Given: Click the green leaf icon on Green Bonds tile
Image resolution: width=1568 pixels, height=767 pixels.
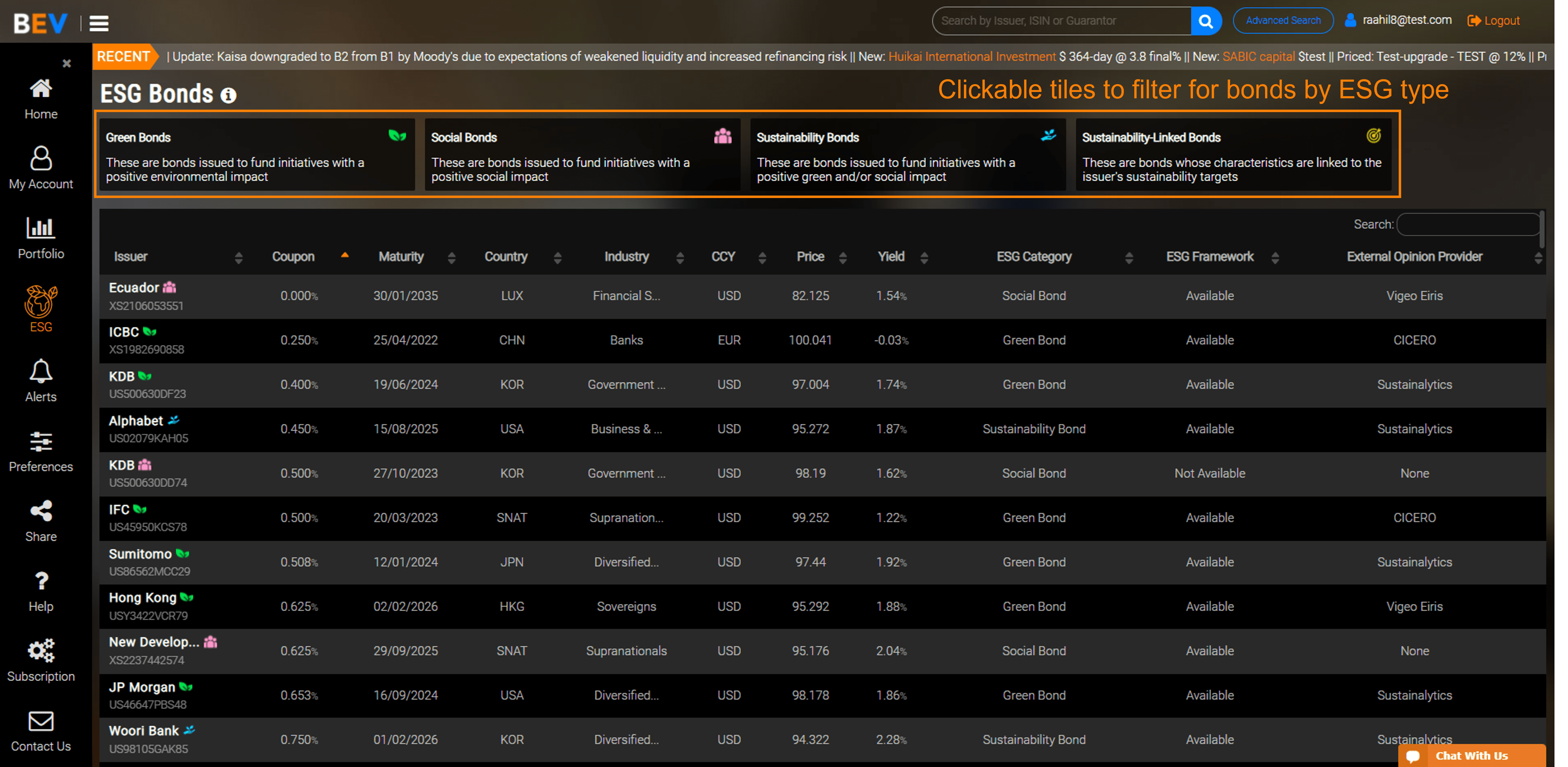Looking at the screenshot, I should [x=397, y=135].
